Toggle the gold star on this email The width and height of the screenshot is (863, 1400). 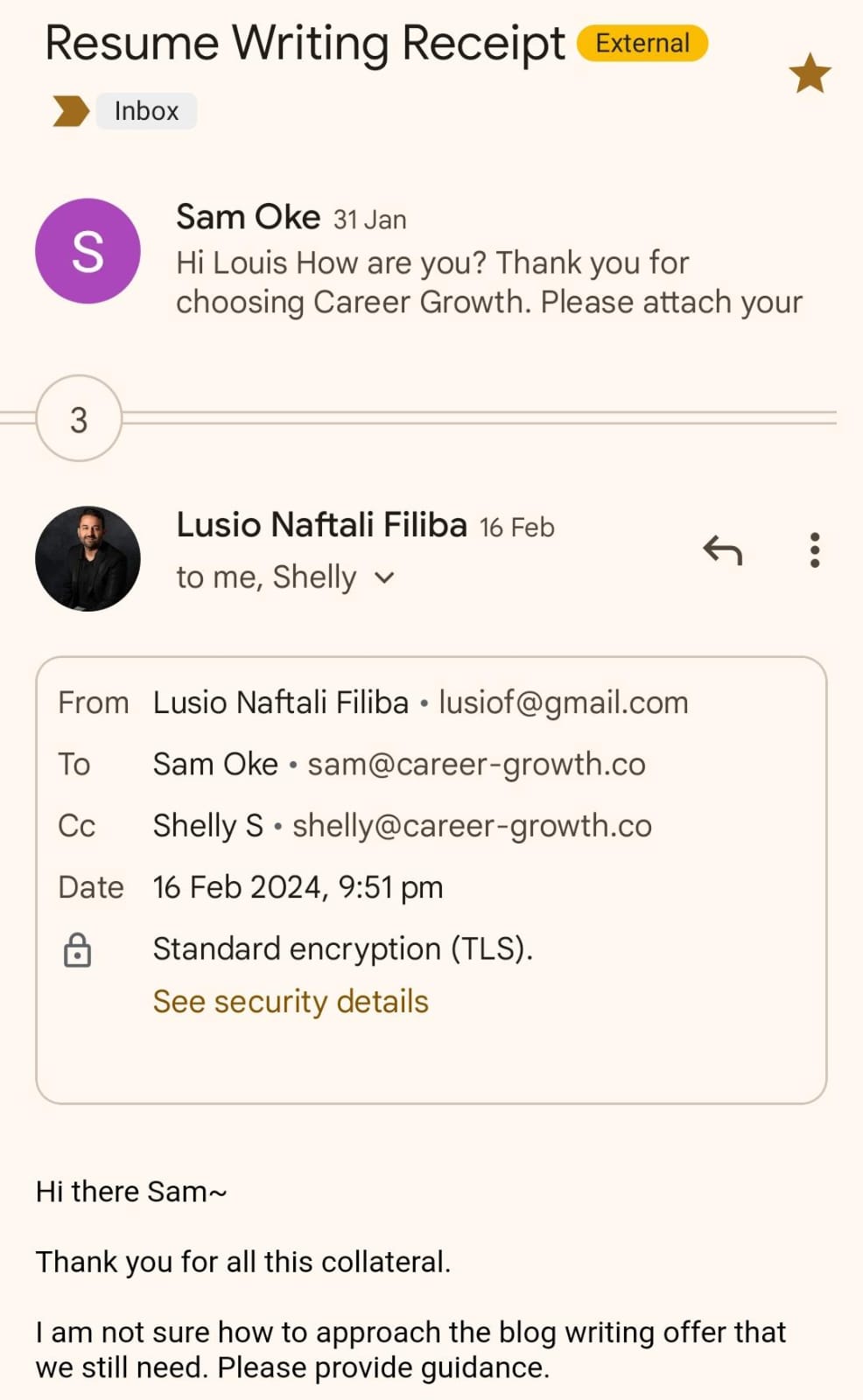810,73
